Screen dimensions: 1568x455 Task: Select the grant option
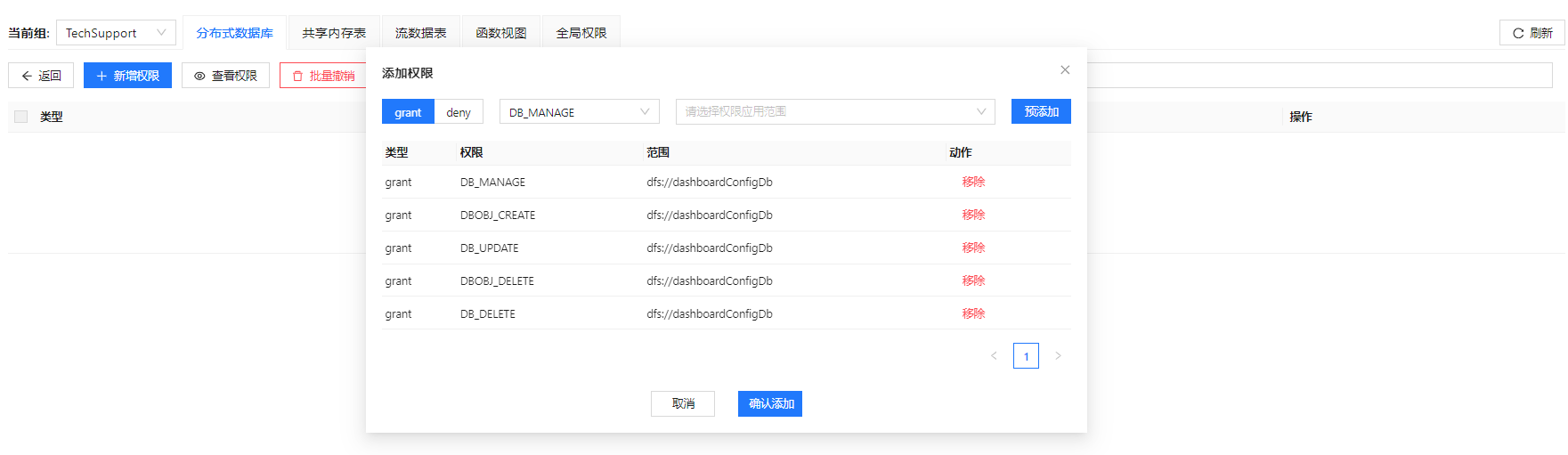[408, 112]
